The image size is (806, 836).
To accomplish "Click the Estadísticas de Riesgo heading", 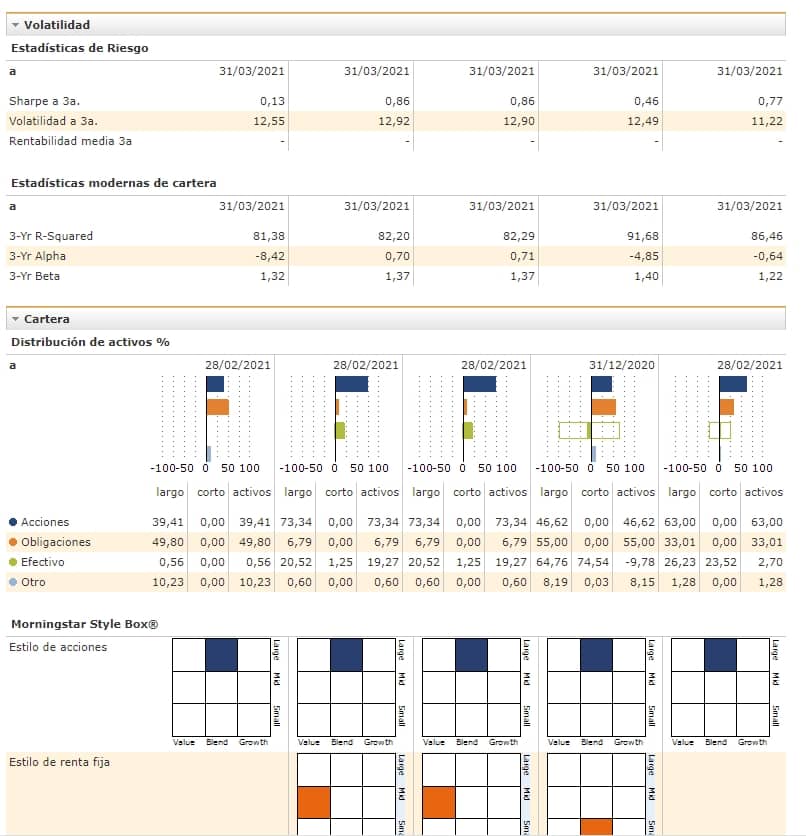I will click(79, 47).
